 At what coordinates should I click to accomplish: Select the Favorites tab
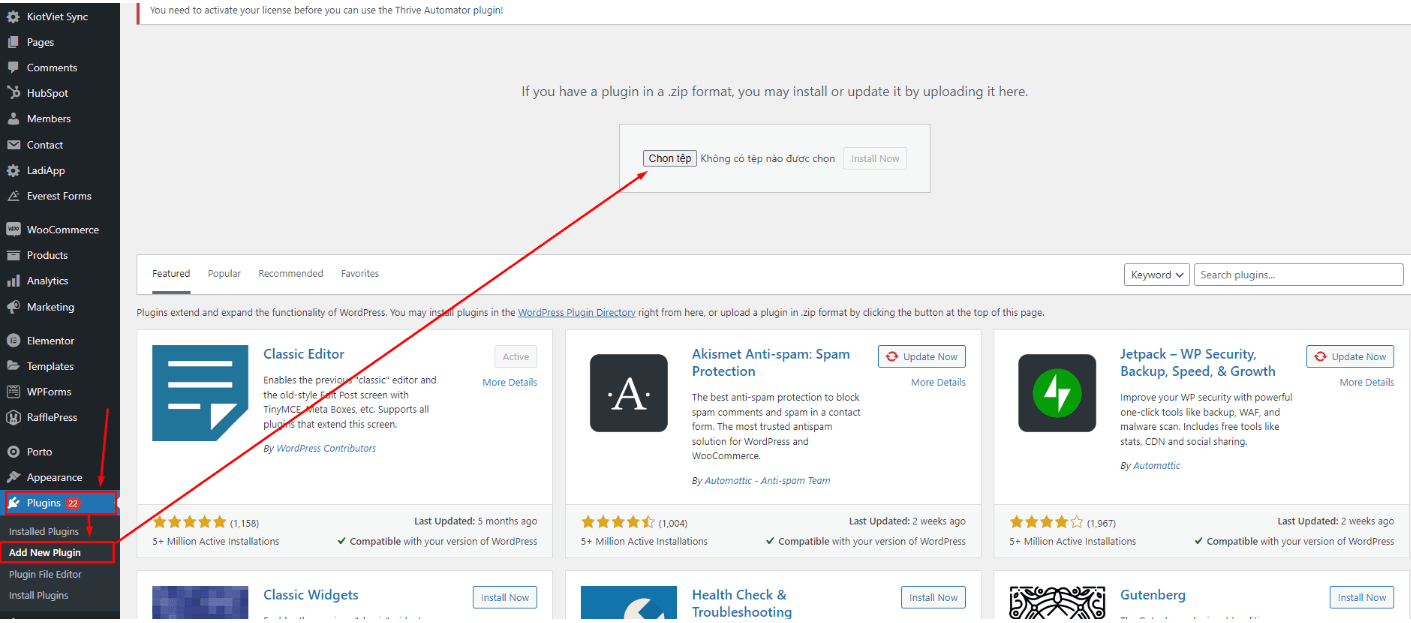(x=360, y=274)
